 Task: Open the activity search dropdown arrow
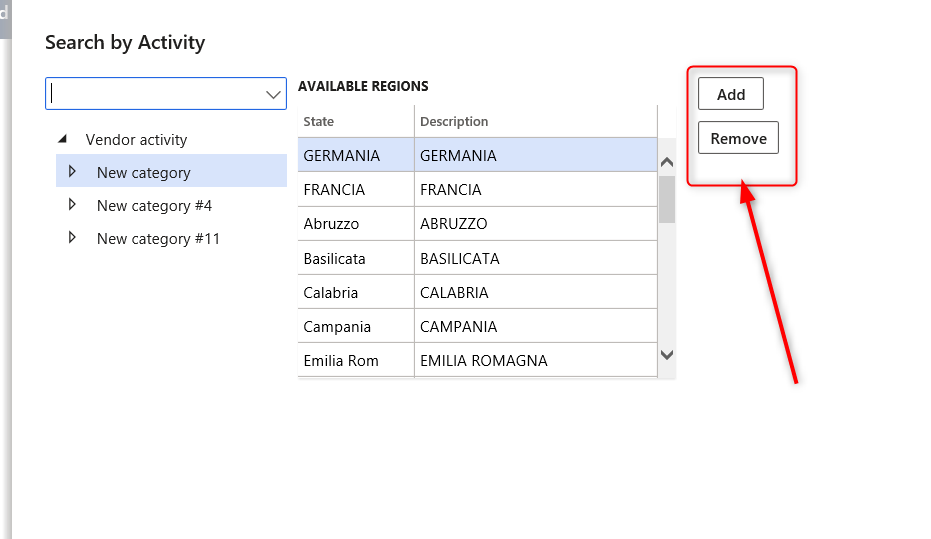tap(273, 94)
